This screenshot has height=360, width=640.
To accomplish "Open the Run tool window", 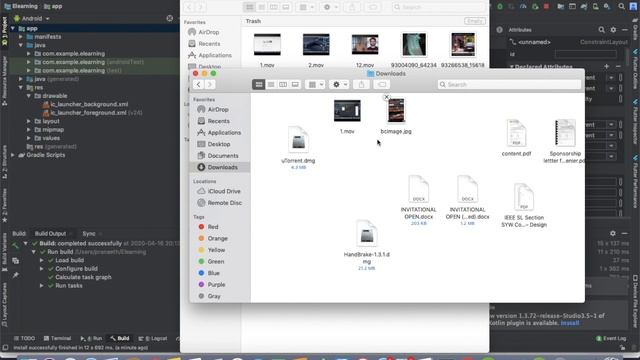I will tap(91, 338).
